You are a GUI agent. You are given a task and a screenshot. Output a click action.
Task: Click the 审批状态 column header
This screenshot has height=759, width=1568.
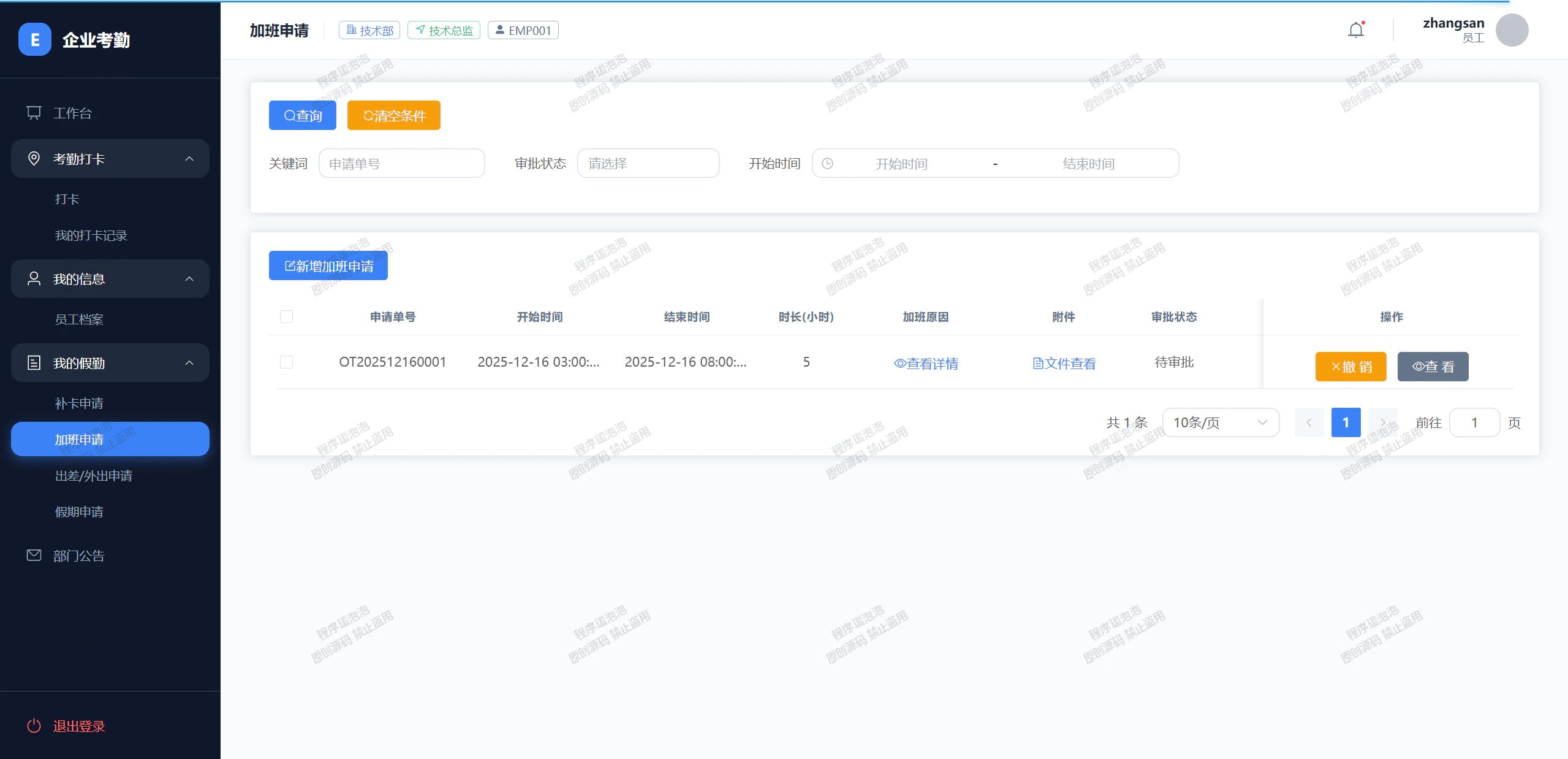tap(1174, 317)
